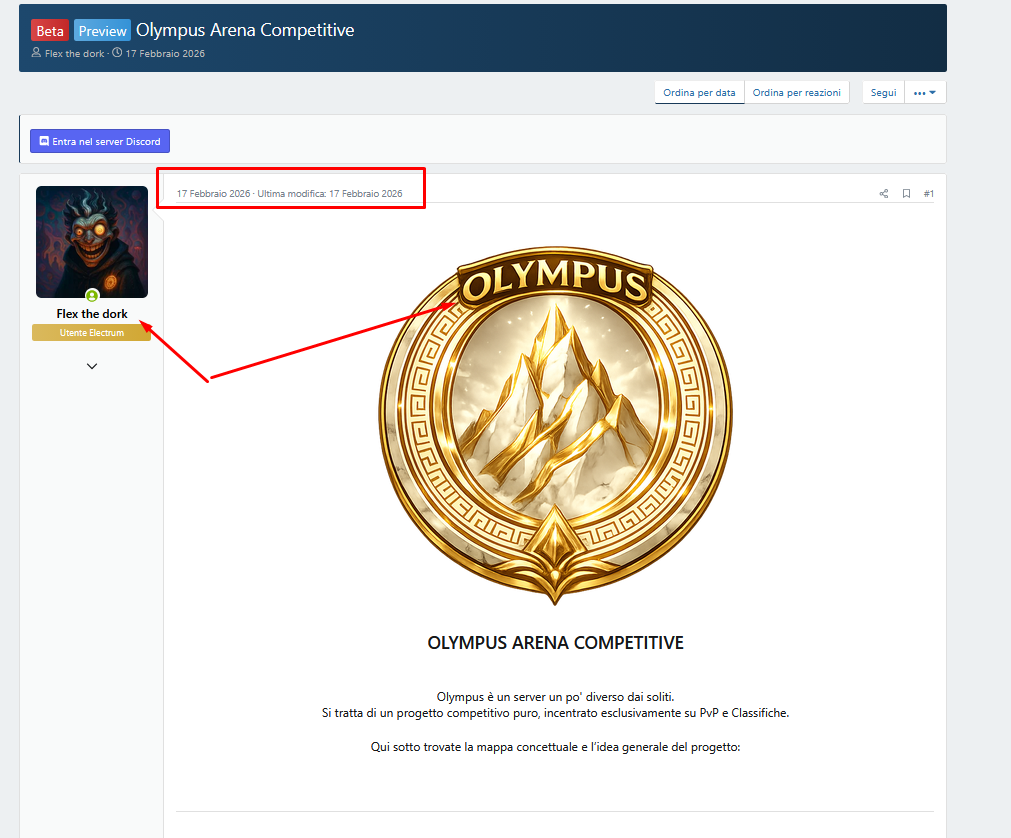Click the Preview label tag
Viewport: 1011px width, 838px height.
click(103, 30)
